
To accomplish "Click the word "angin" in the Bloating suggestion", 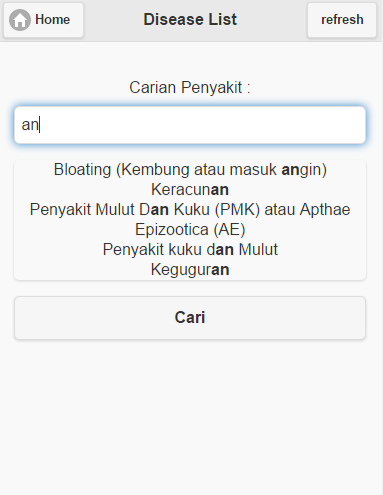I will tap(303, 170).
